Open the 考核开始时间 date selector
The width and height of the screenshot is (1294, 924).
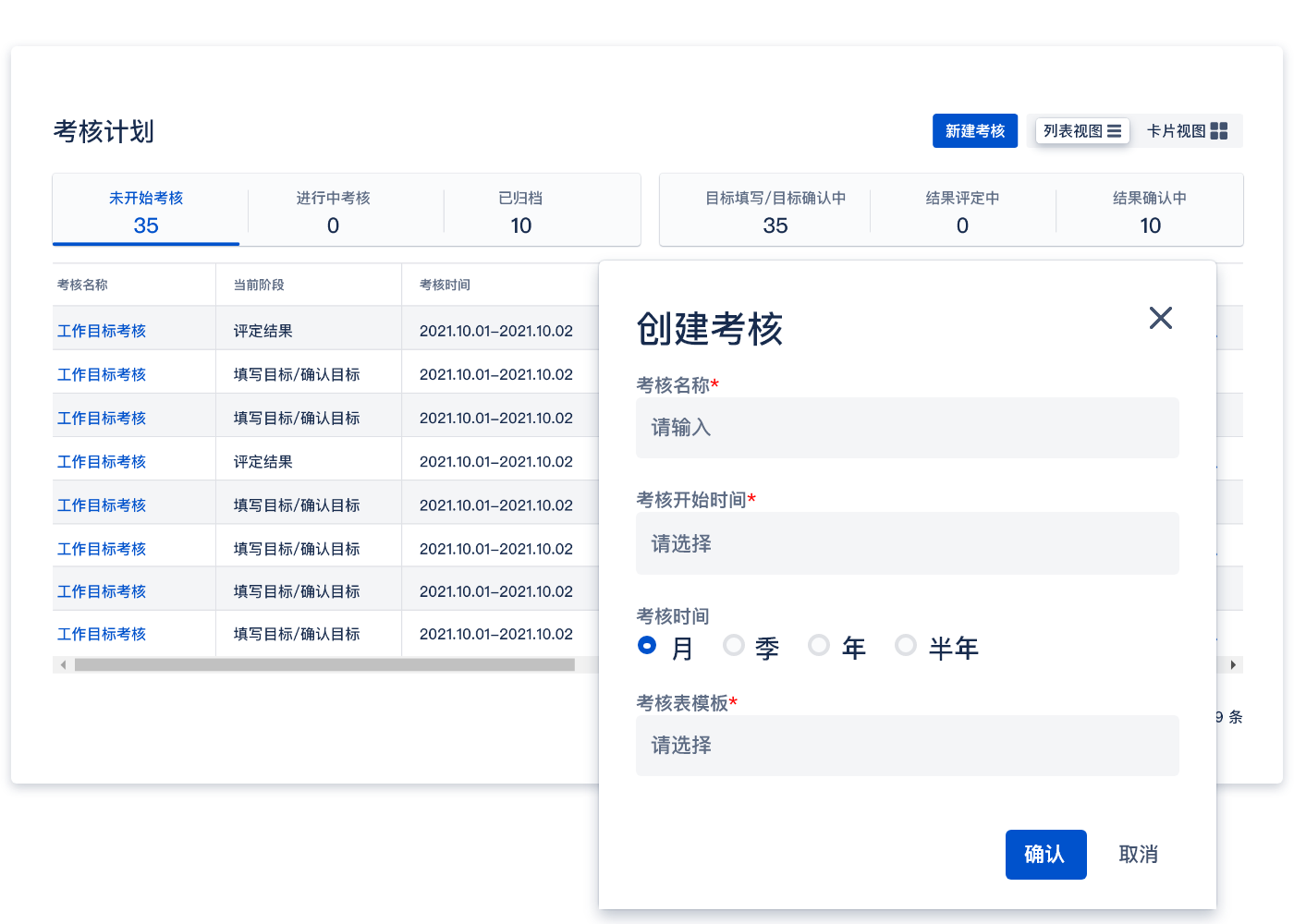click(x=907, y=543)
